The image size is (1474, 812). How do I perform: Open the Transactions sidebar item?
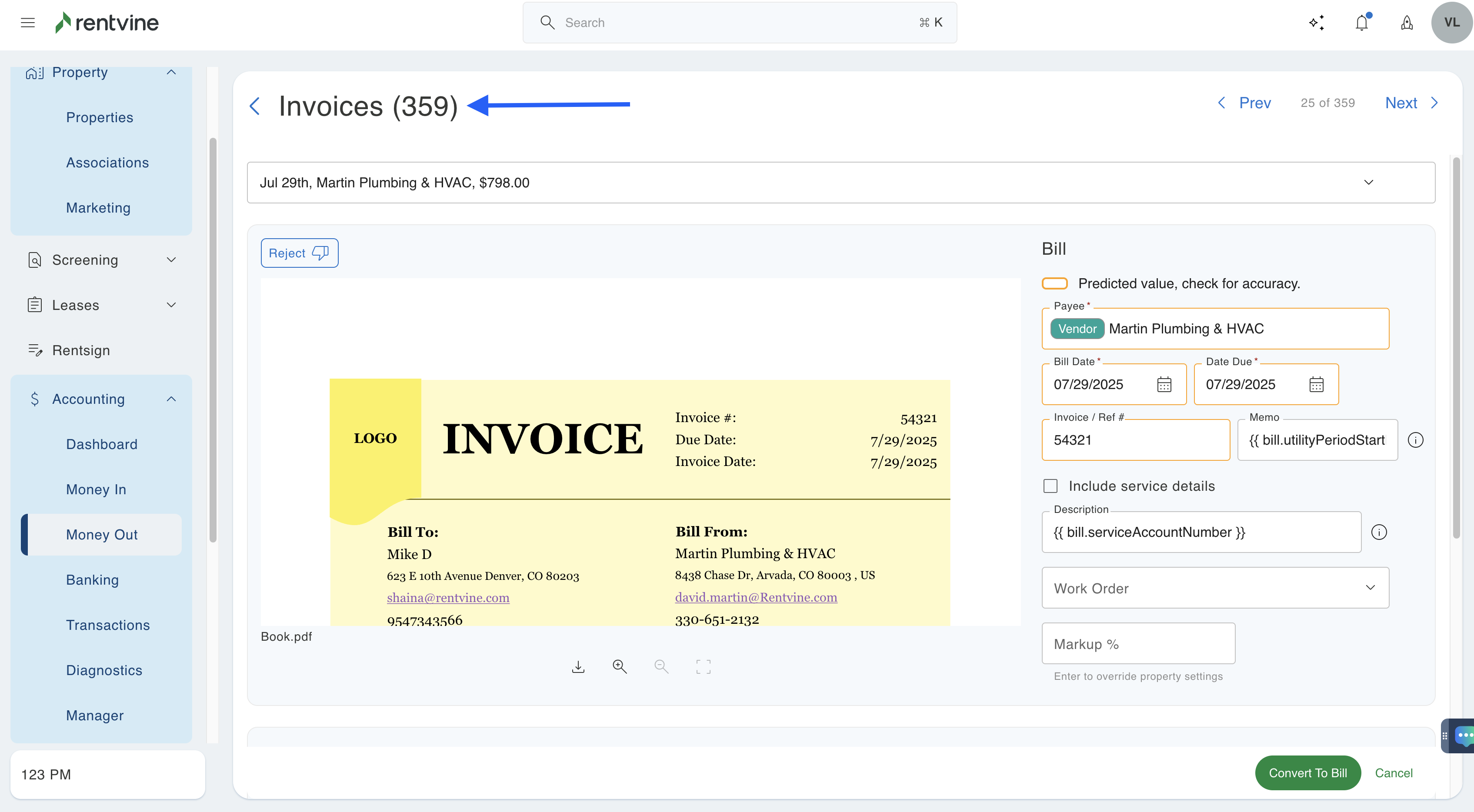tap(107, 625)
